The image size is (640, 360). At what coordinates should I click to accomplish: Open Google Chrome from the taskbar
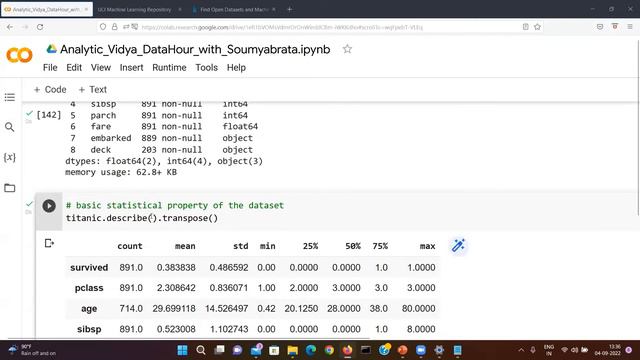(x=329, y=350)
